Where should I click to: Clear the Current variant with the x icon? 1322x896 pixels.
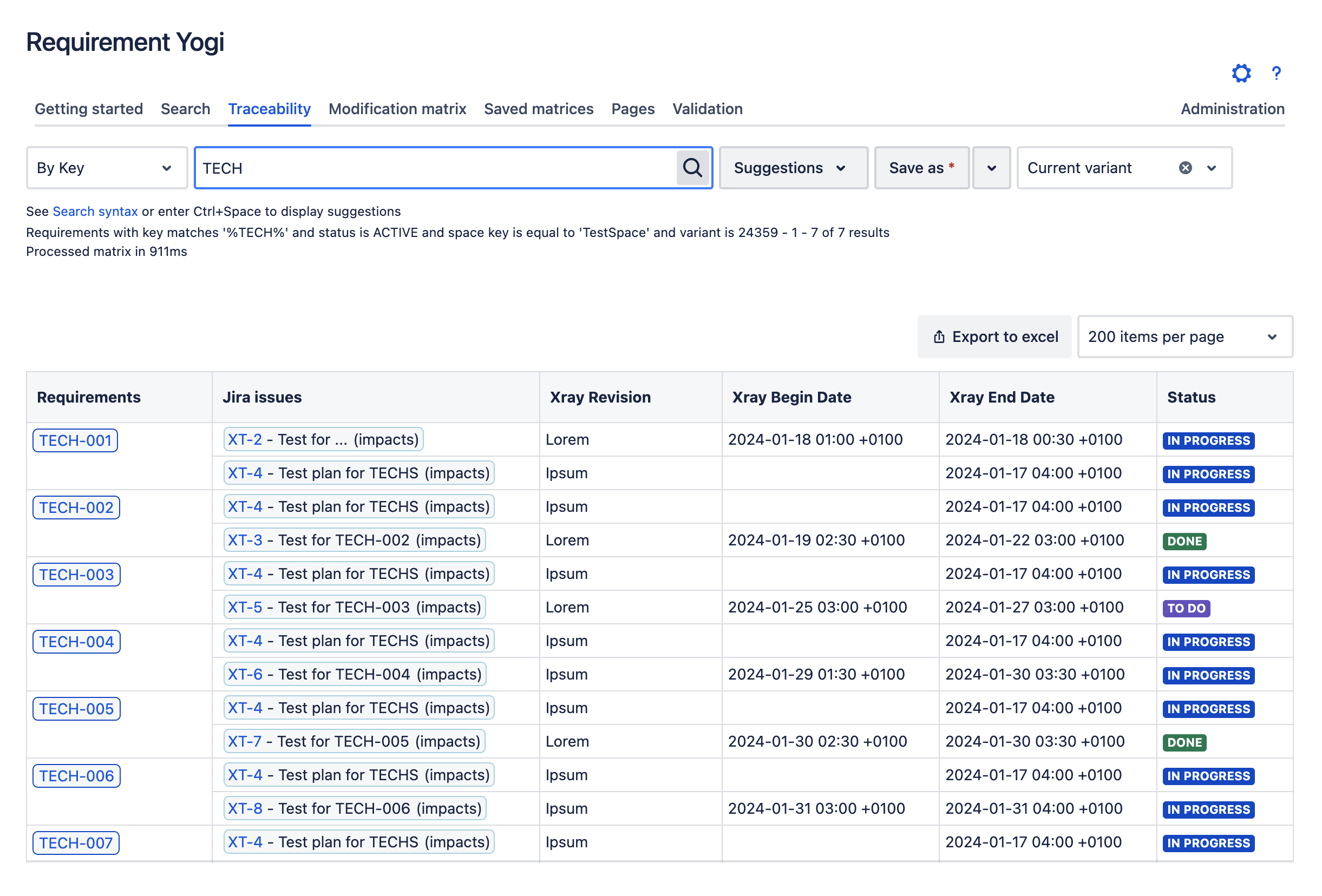click(x=1185, y=167)
